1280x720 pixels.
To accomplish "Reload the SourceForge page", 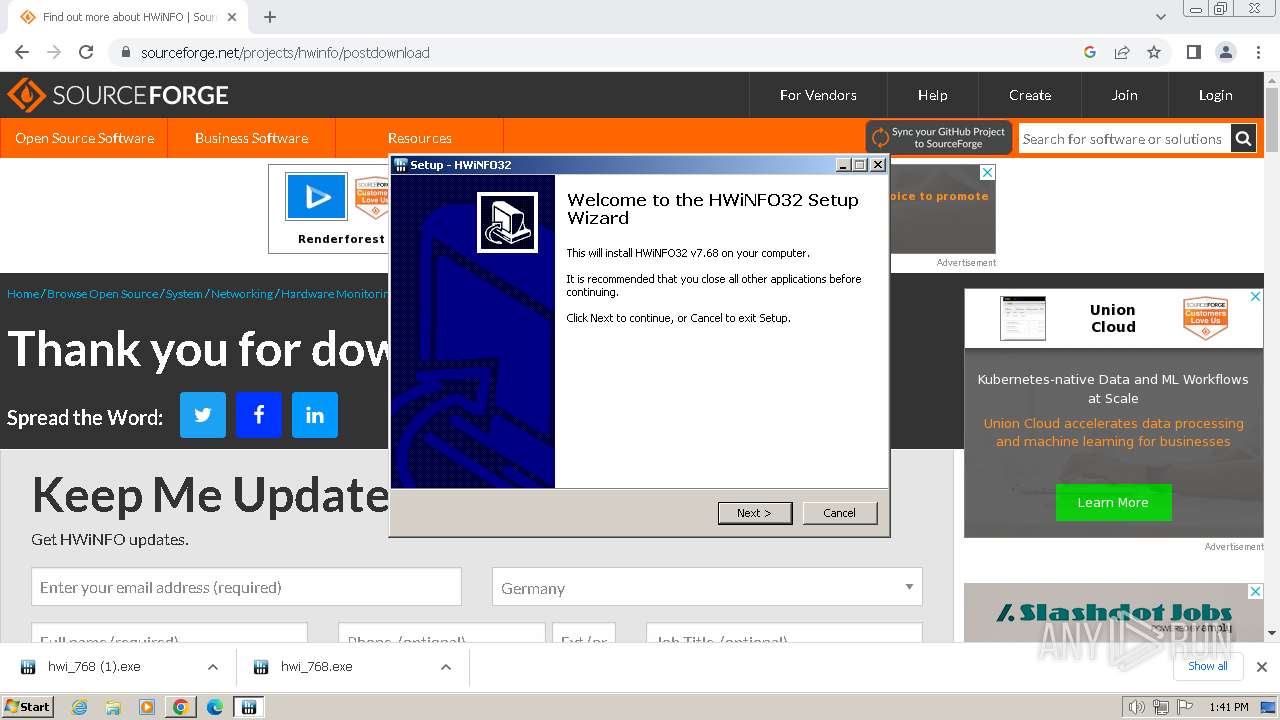I will [86, 52].
